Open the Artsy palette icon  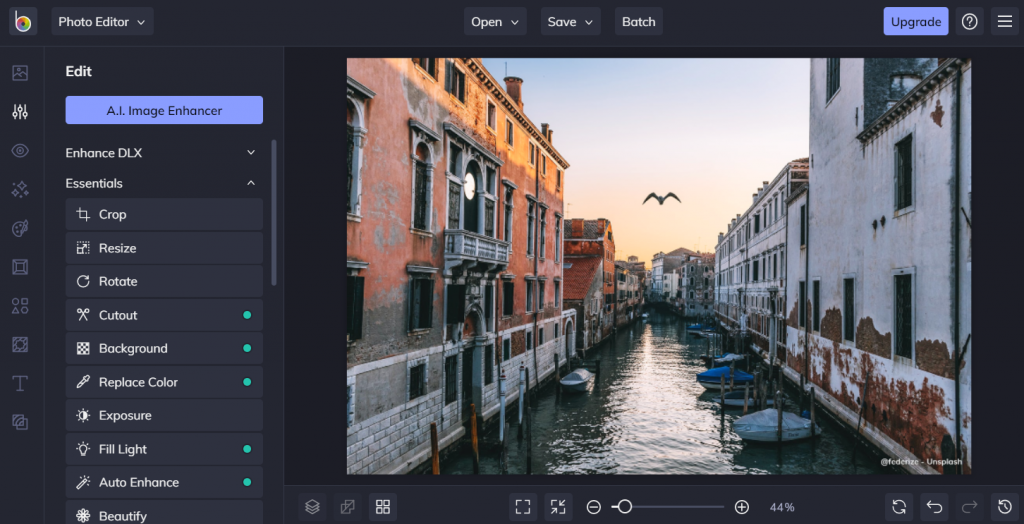20,229
